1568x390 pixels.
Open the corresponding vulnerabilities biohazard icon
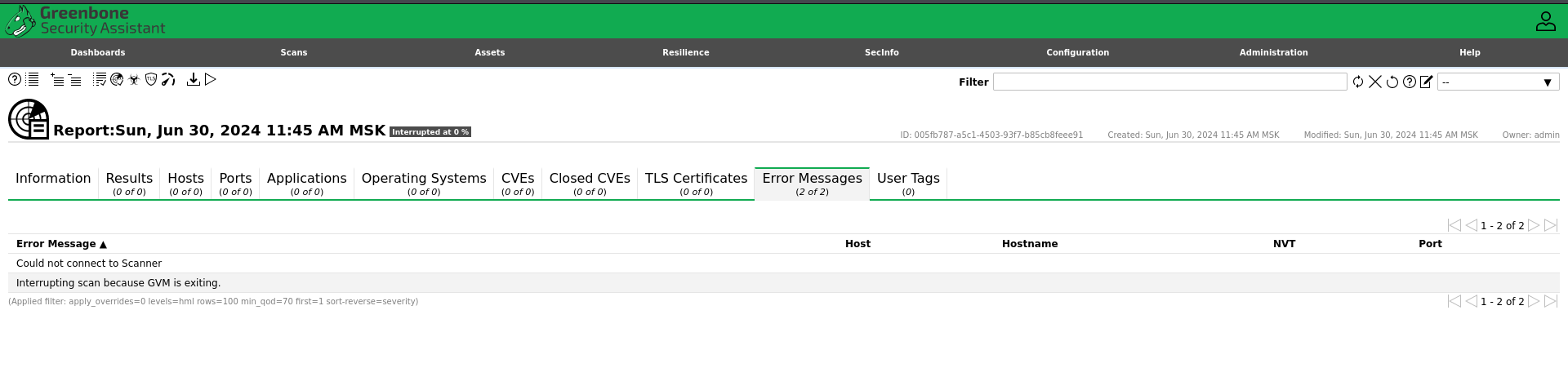[x=134, y=79]
